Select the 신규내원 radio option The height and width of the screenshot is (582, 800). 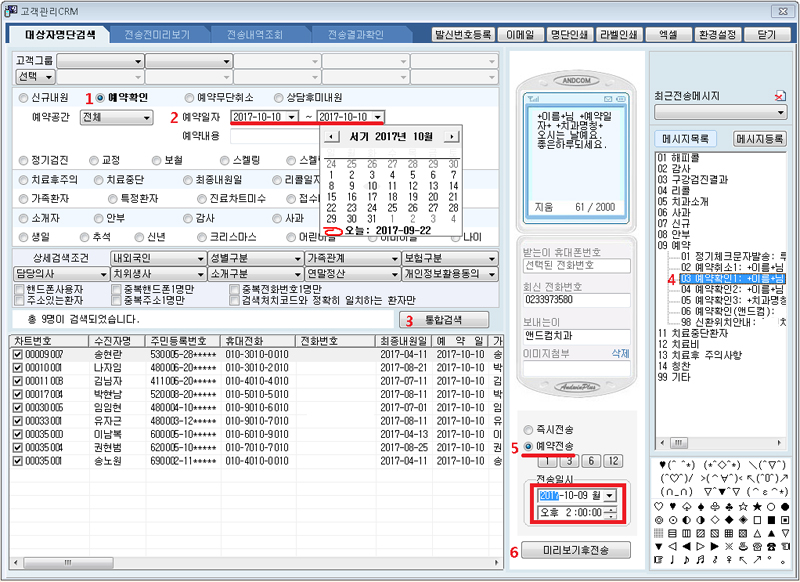24,98
